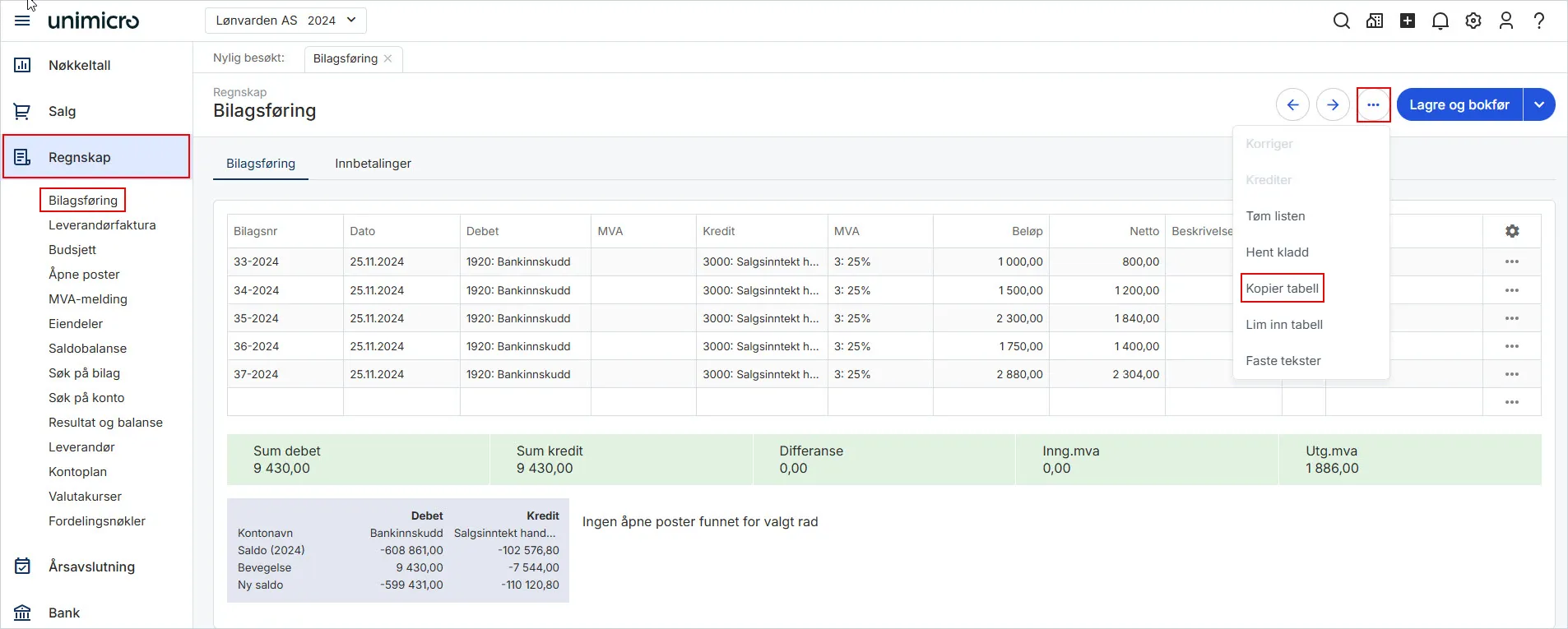Toggle the three-dot more actions button
The height and width of the screenshot is (629, 1568).
1373,104
